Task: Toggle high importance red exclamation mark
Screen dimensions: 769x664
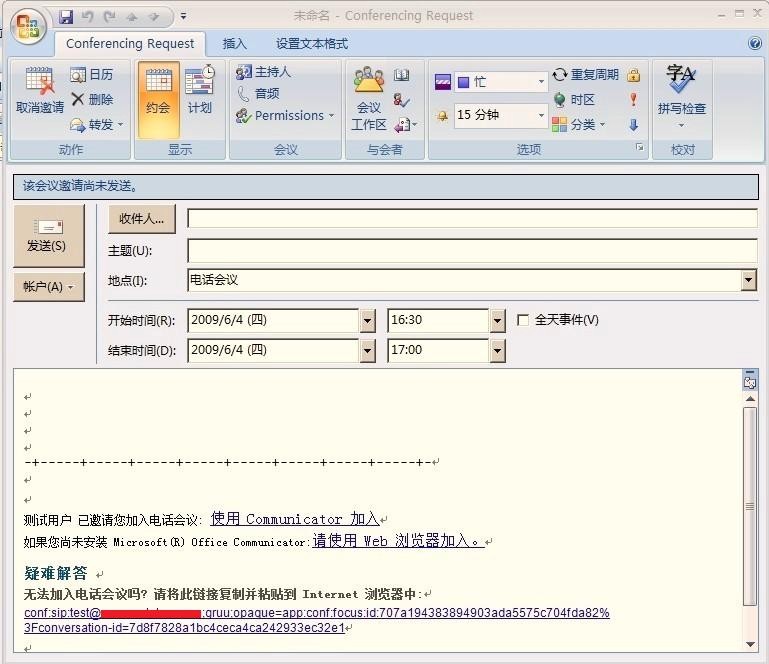Action: click(x=633, y=100)
